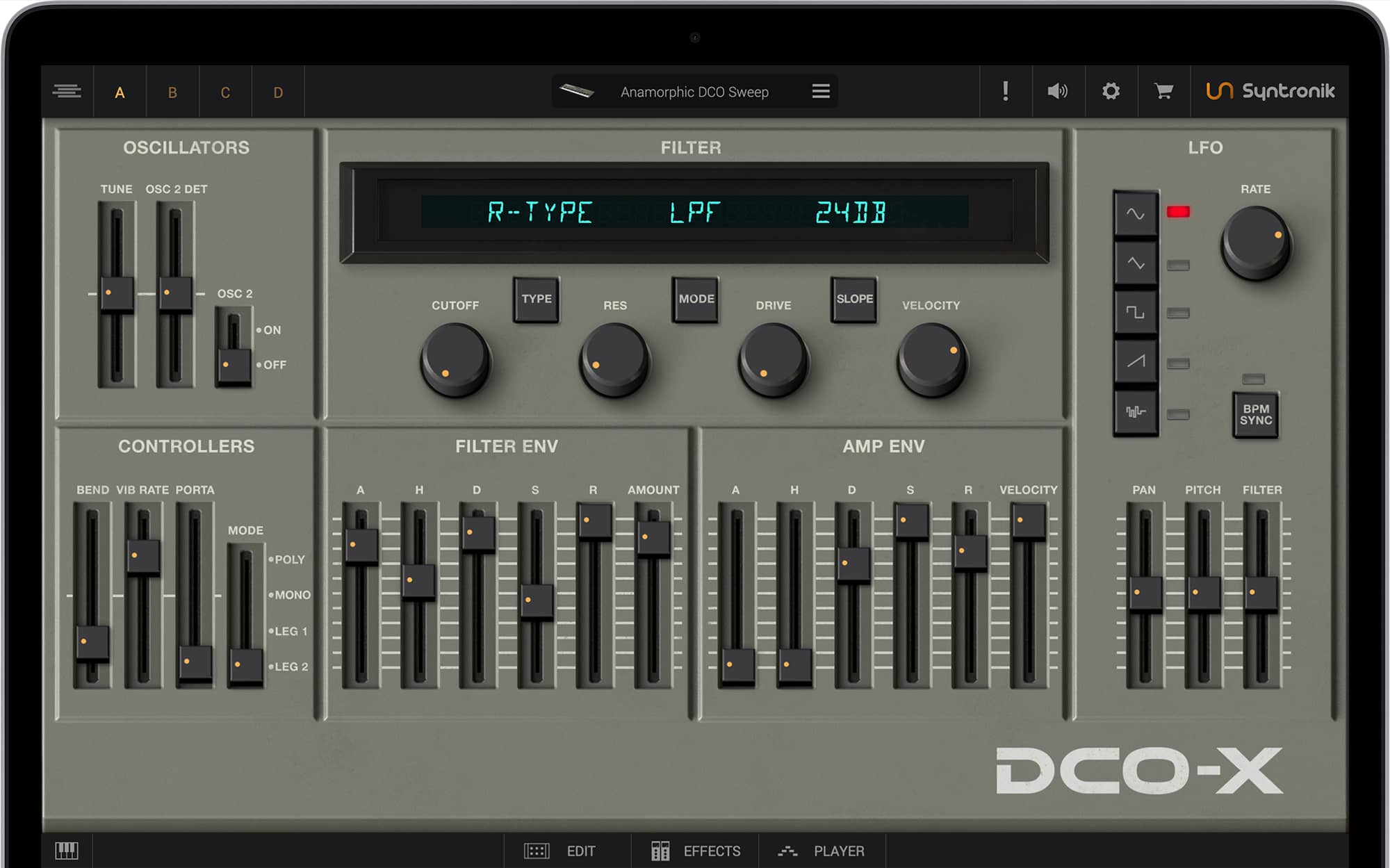1390x868 pixels.
Task: Select the sine wave LFO shape button
Action: click(1135, 213)
